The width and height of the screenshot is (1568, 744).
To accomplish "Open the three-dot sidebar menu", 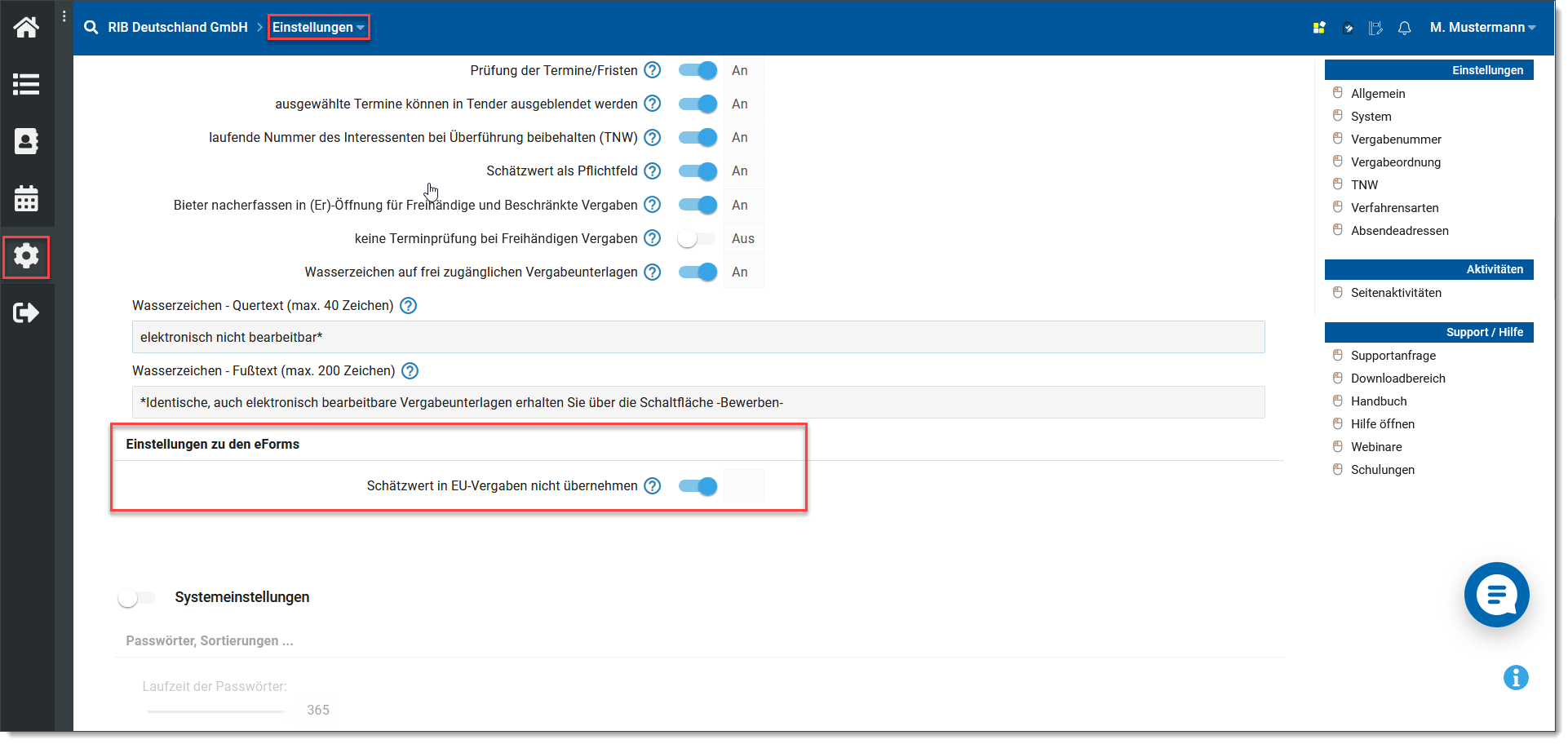I will coord(64,16).
